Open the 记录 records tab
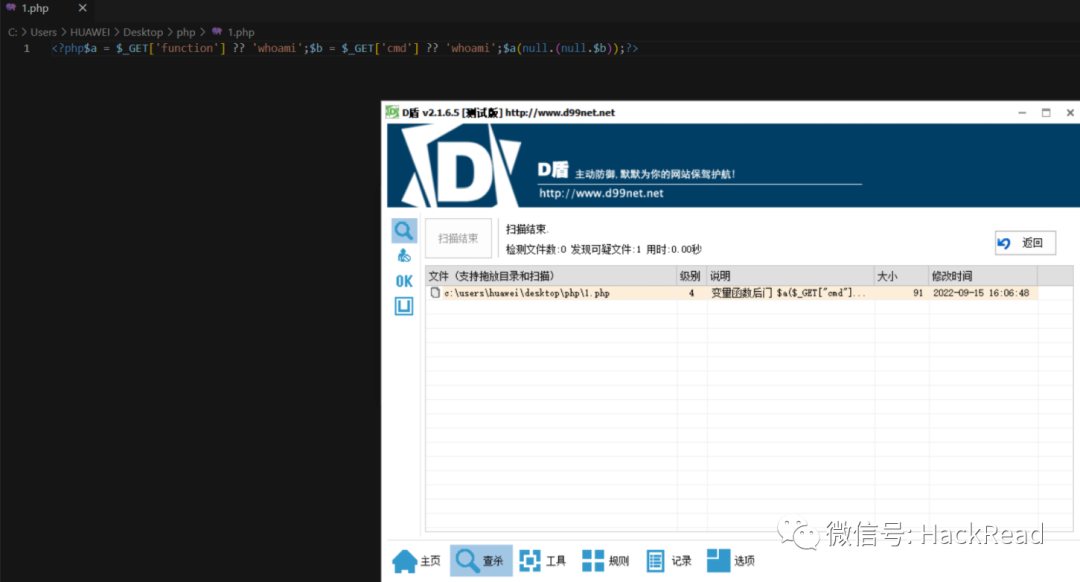The image size is (1080, 582). click(669, 561)
